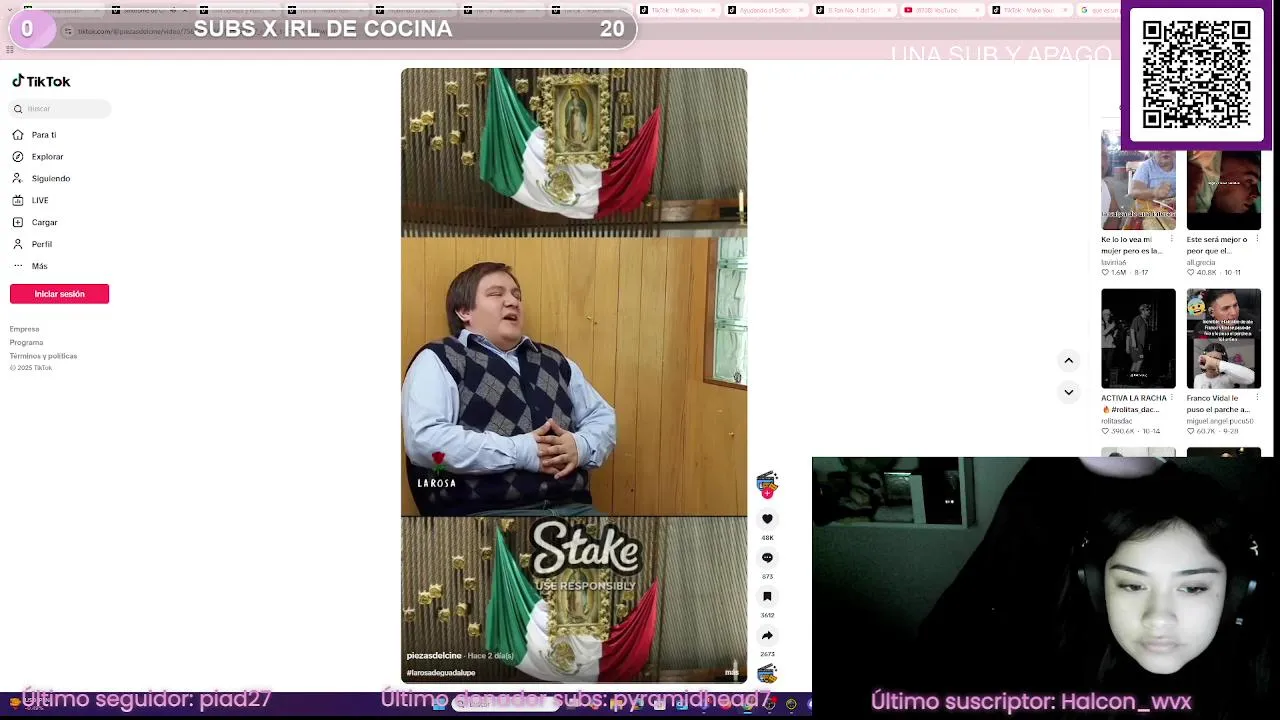
Task: Click the Buscar search field
Action: point(60,108)
